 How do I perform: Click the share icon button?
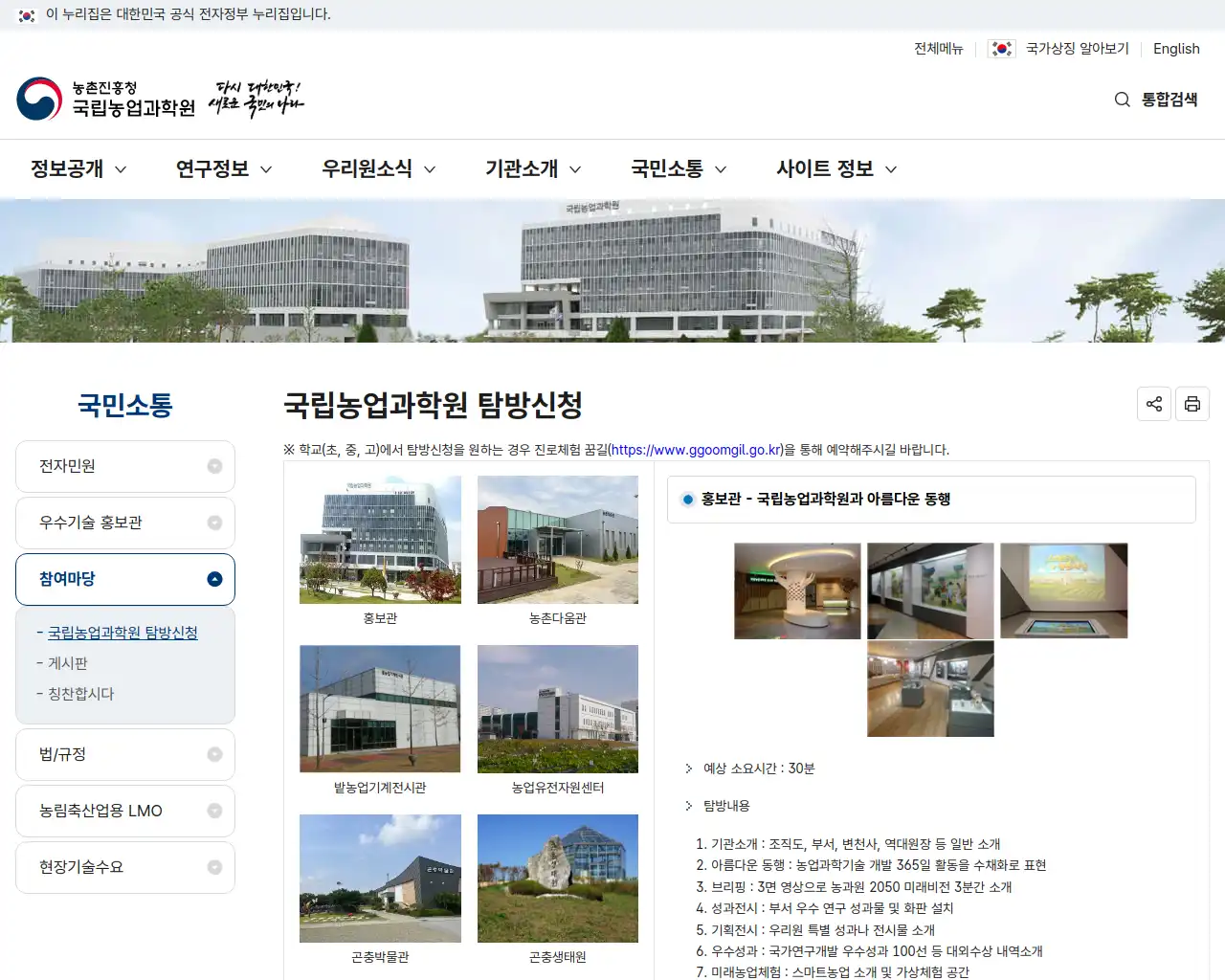pos(1154,404)
